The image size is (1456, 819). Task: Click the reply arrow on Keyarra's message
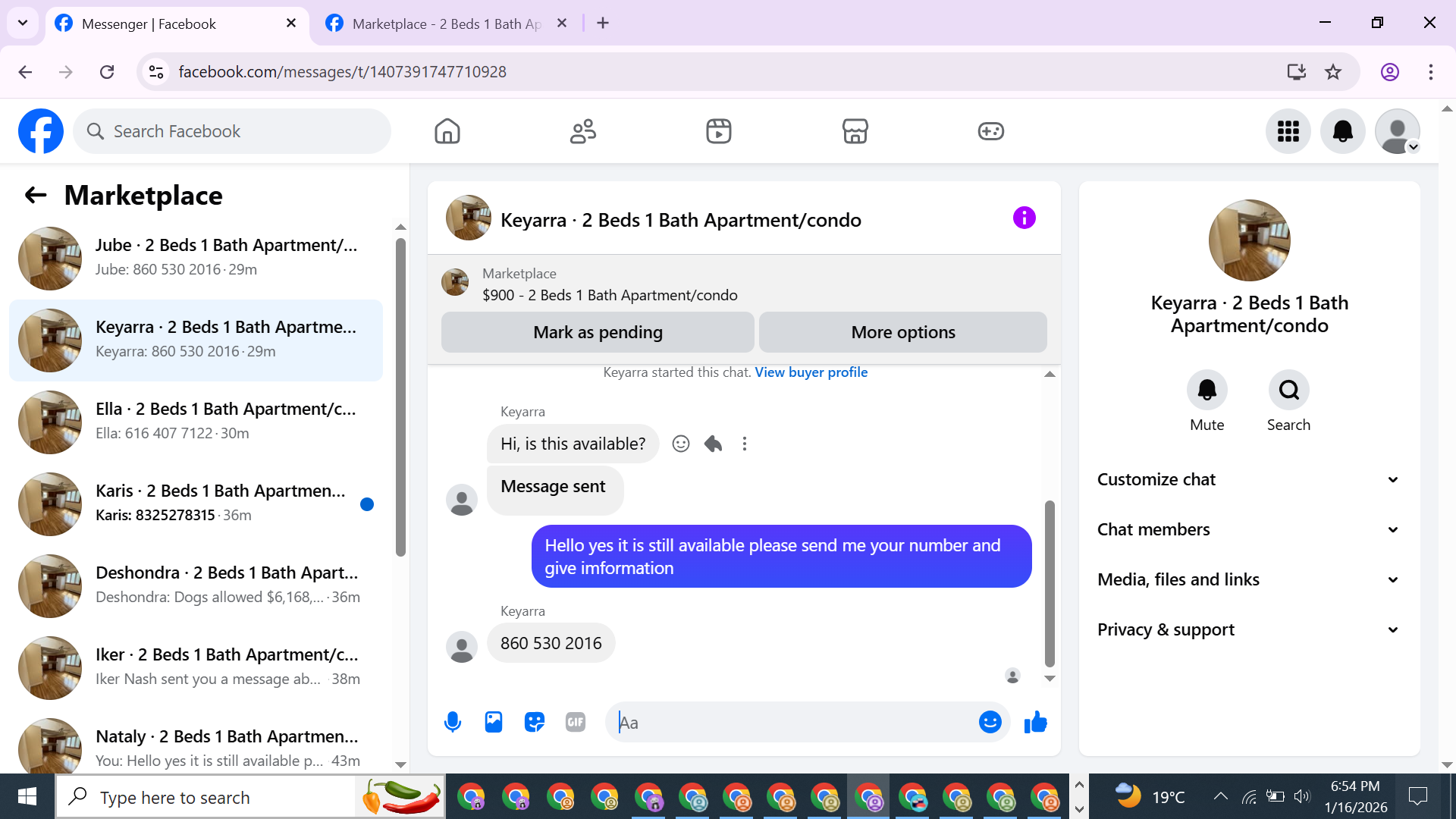tap(713, 444)
